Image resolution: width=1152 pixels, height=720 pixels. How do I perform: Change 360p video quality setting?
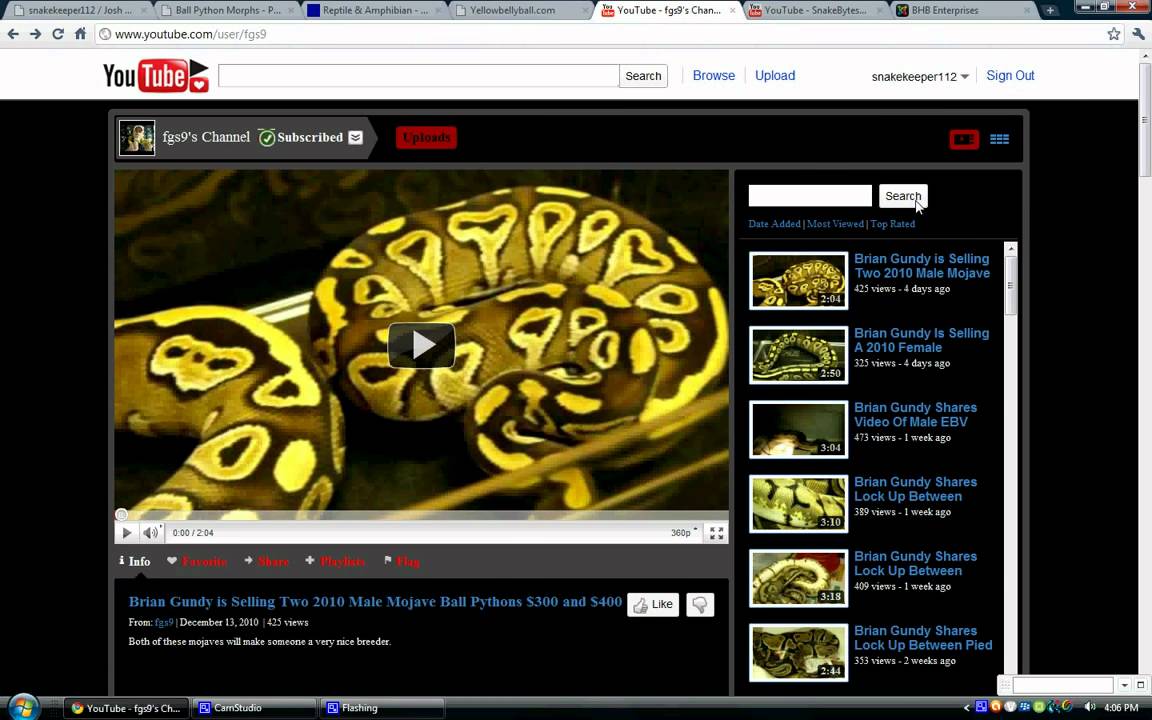[684, 533]
